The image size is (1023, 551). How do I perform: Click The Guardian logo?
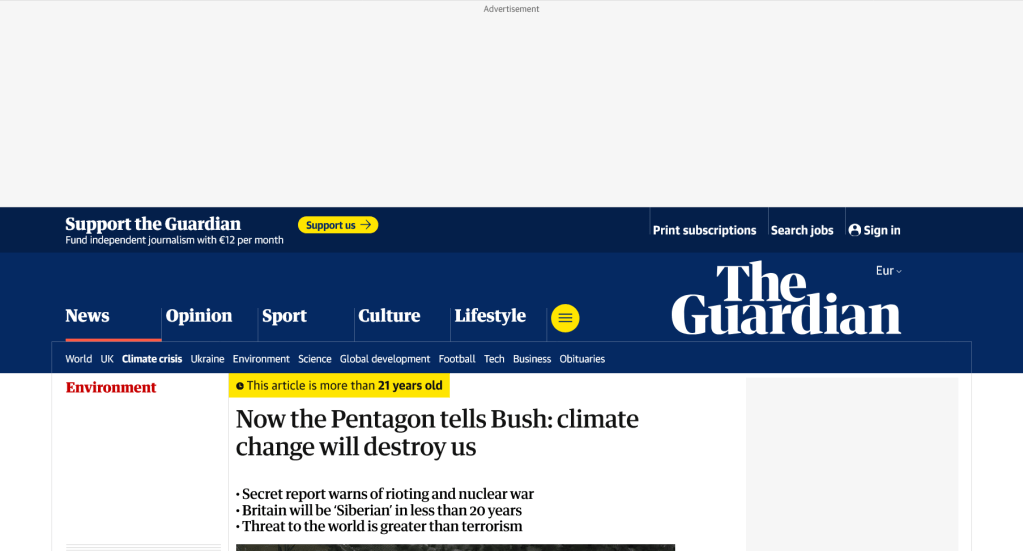(785, 298)
